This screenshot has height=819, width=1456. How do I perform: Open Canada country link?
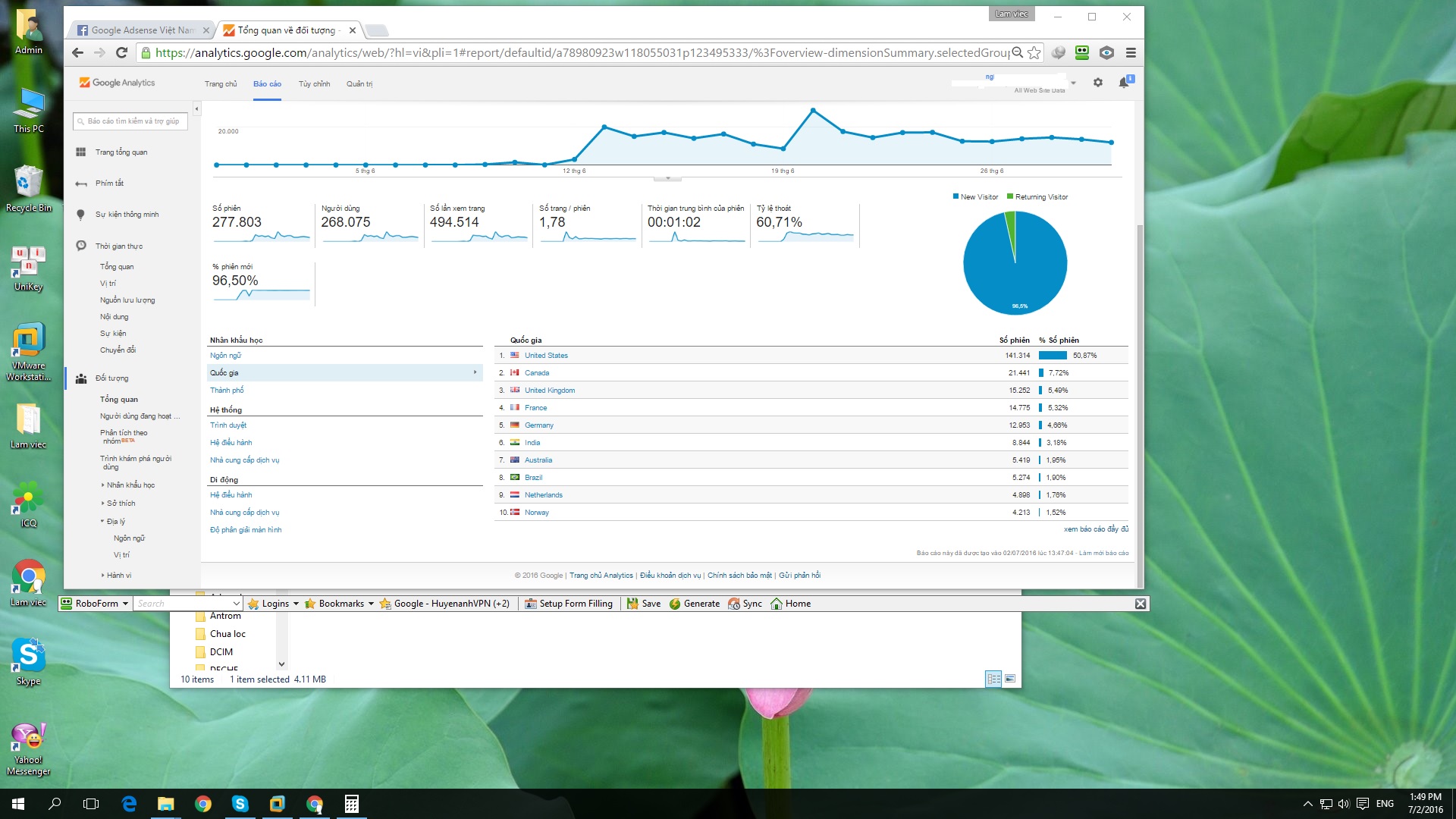[537, 373]
